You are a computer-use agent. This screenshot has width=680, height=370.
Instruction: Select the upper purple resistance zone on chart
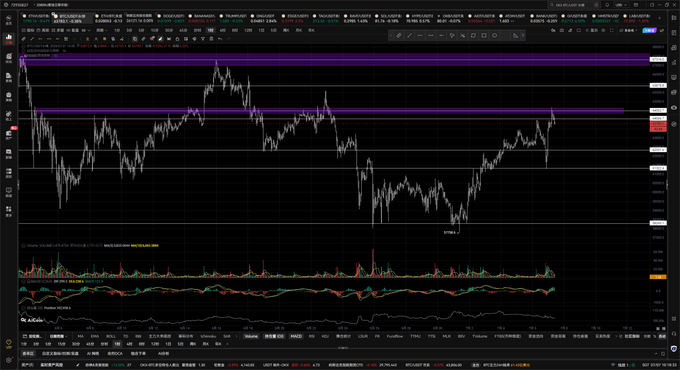[334, 59]
